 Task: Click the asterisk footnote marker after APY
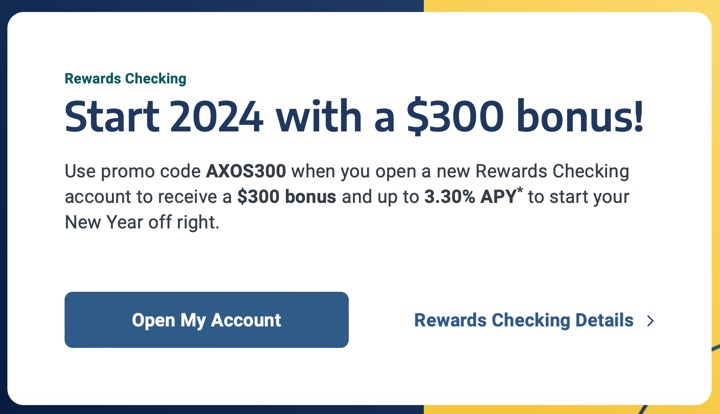click(x=520, y=190)
